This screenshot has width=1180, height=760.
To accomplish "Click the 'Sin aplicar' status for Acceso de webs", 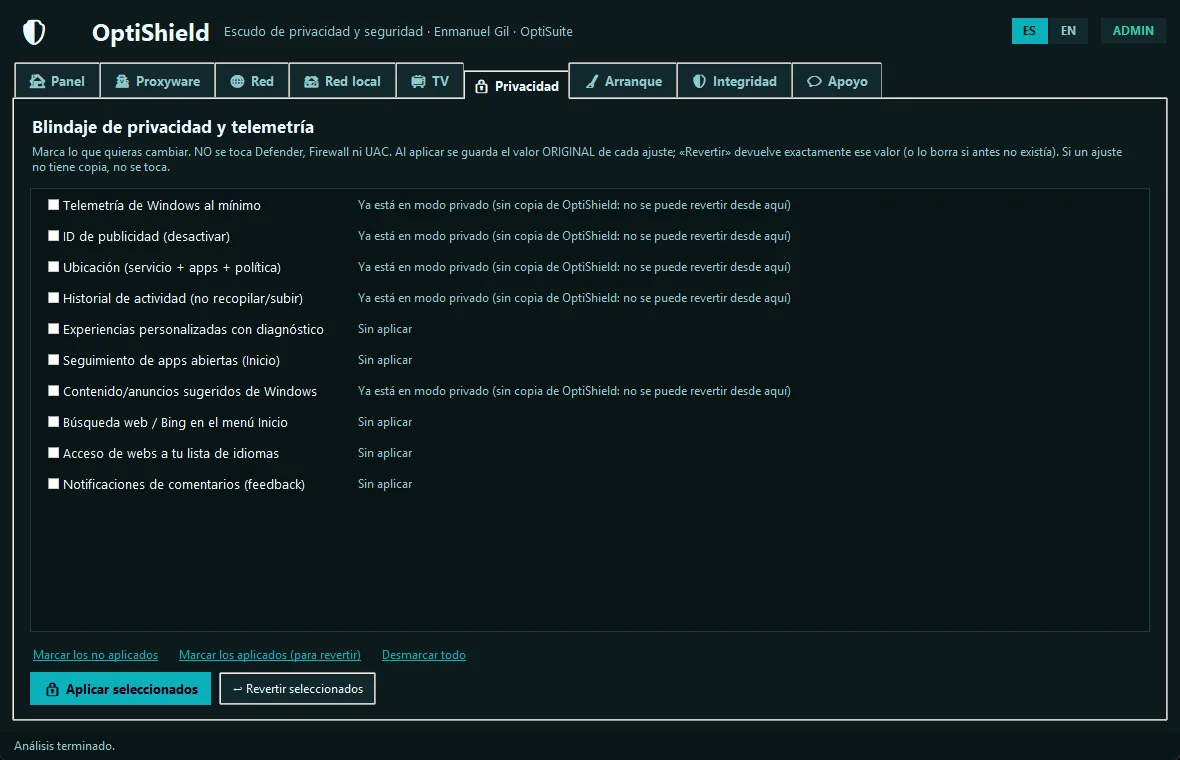I will pyautogui.click(x=385, y=453).
